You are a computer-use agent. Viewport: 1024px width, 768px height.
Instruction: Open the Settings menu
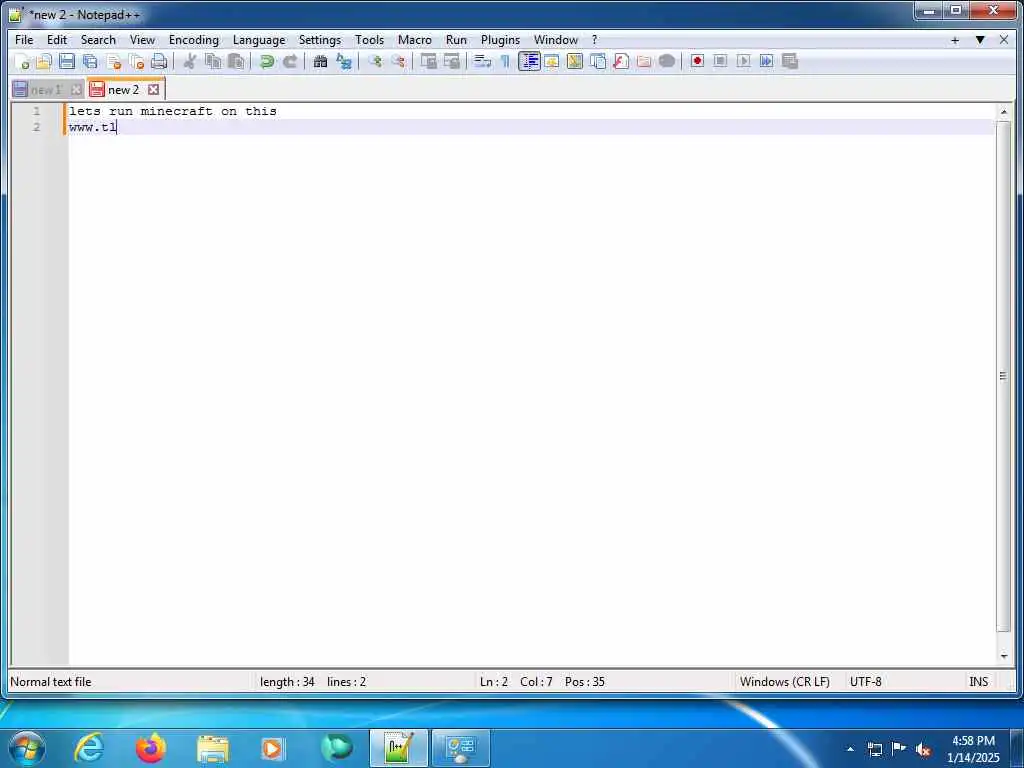coord(320,40)
